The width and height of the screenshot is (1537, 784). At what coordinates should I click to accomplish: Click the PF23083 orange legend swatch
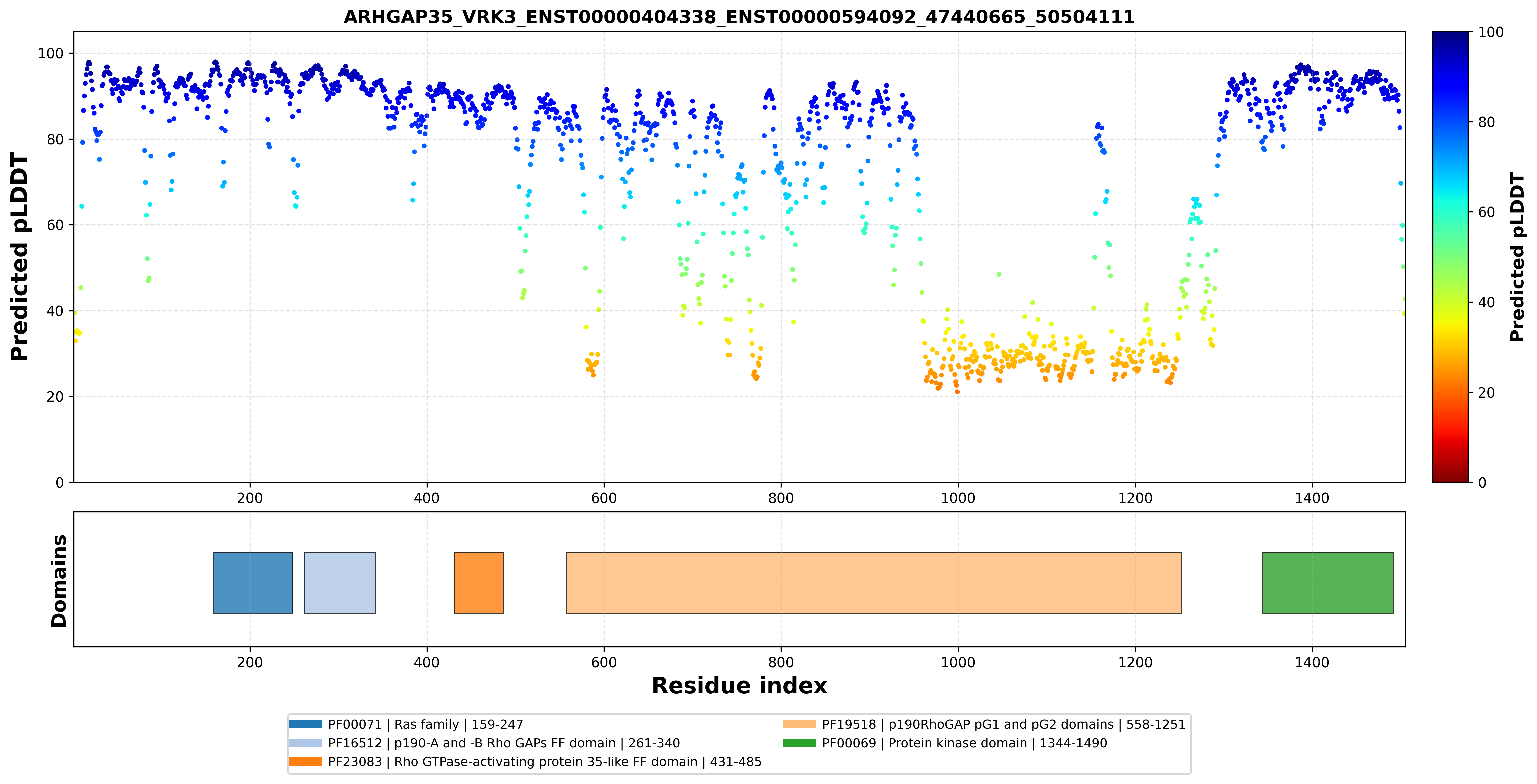[305, 761]
